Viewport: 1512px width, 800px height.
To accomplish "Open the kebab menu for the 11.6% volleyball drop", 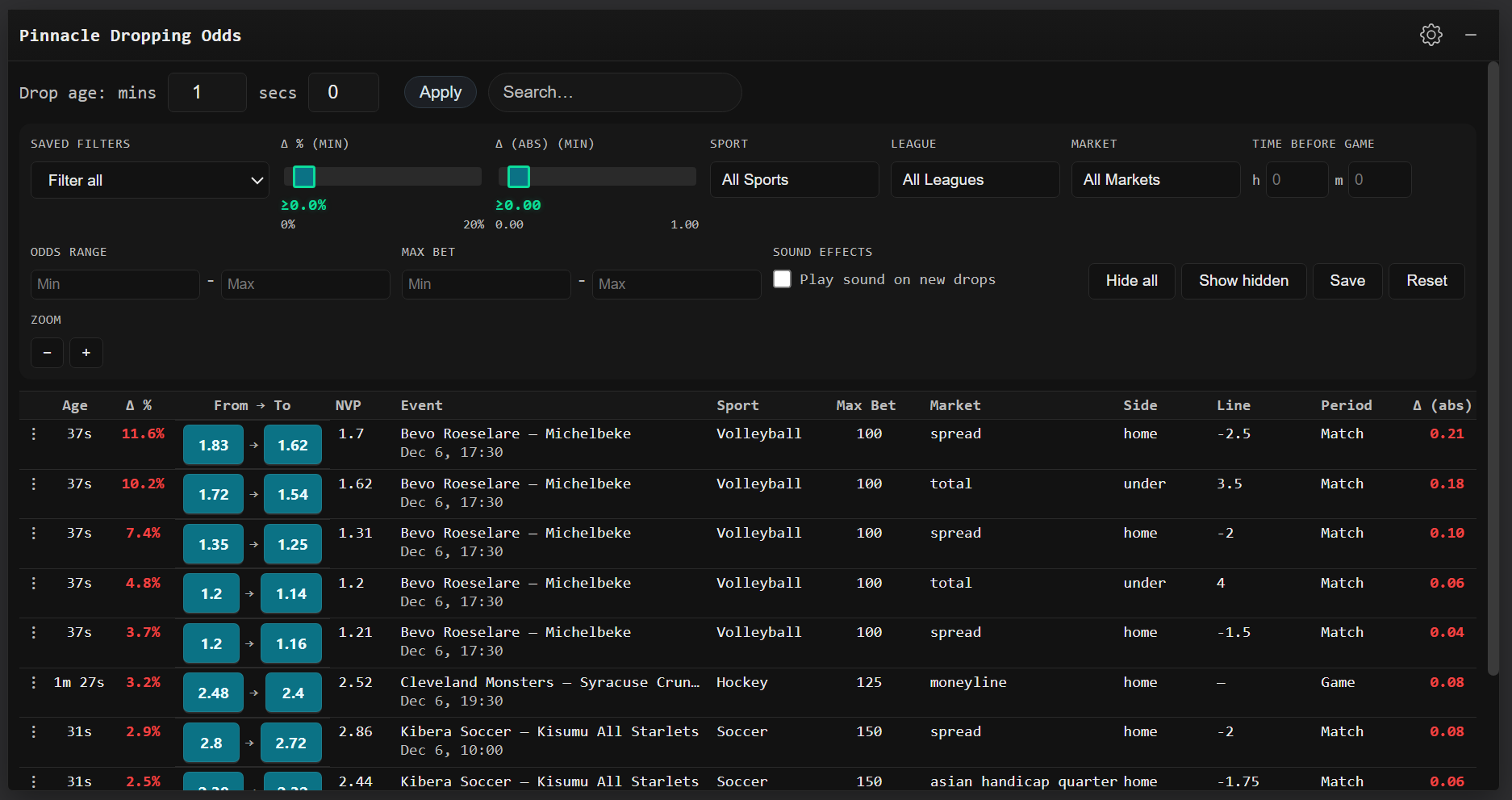I will [x=33, y=434].
